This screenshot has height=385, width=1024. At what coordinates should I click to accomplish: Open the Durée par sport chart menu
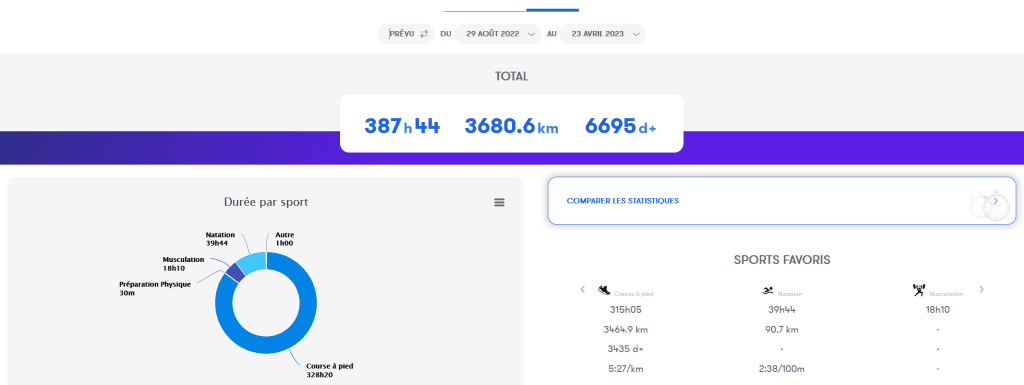coord(500,203)
